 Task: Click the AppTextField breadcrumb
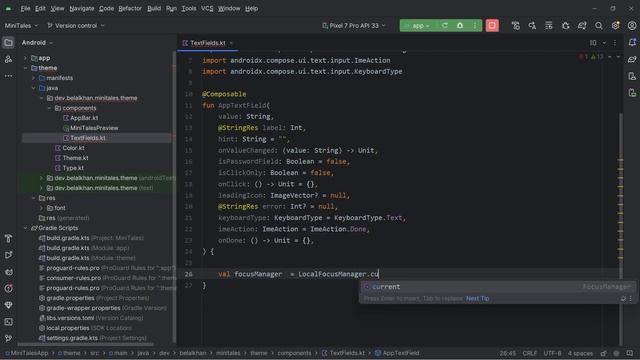pyautogui.click(x=397, y=353)
